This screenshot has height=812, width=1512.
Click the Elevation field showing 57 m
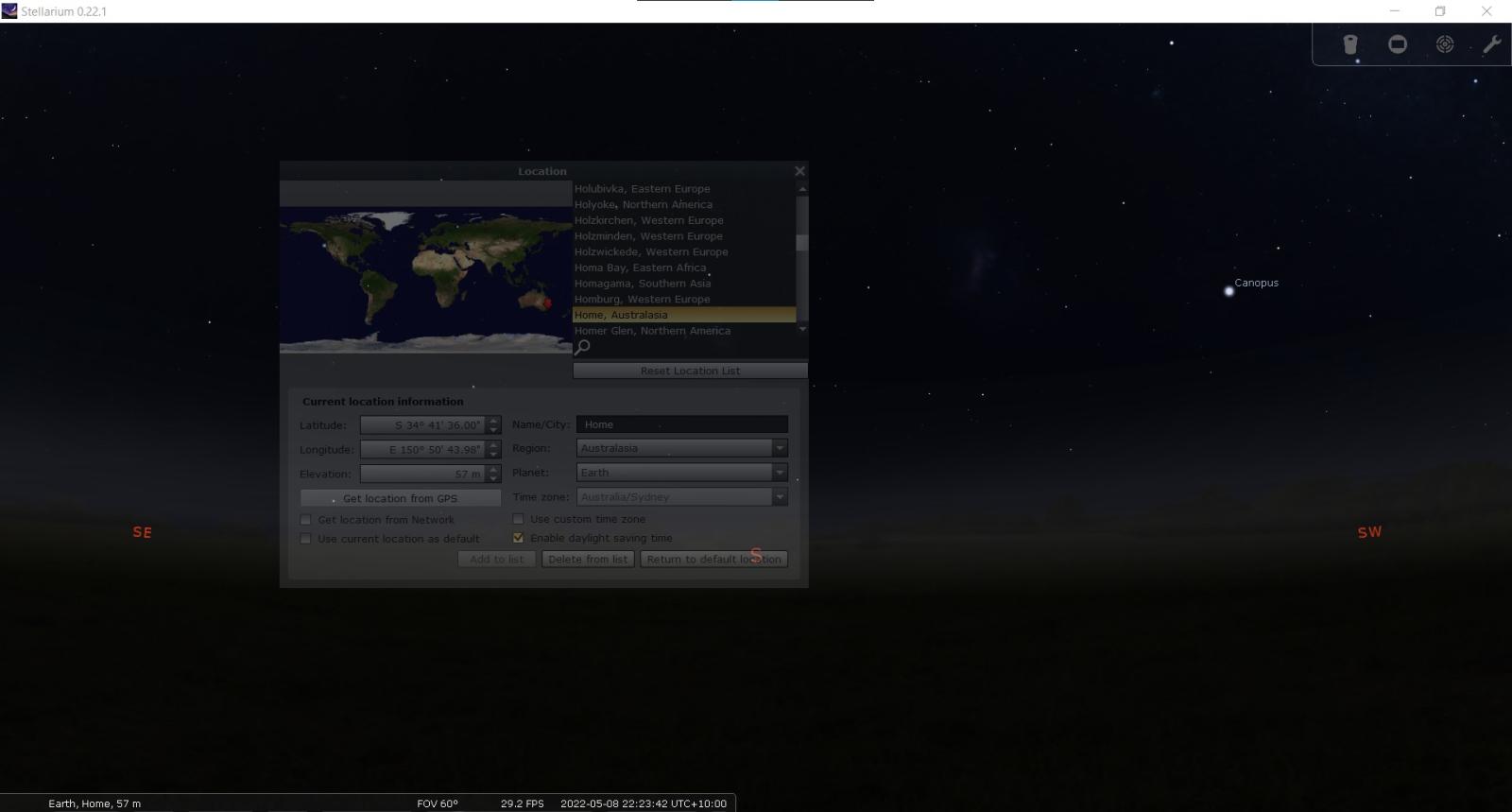[423, 475]
